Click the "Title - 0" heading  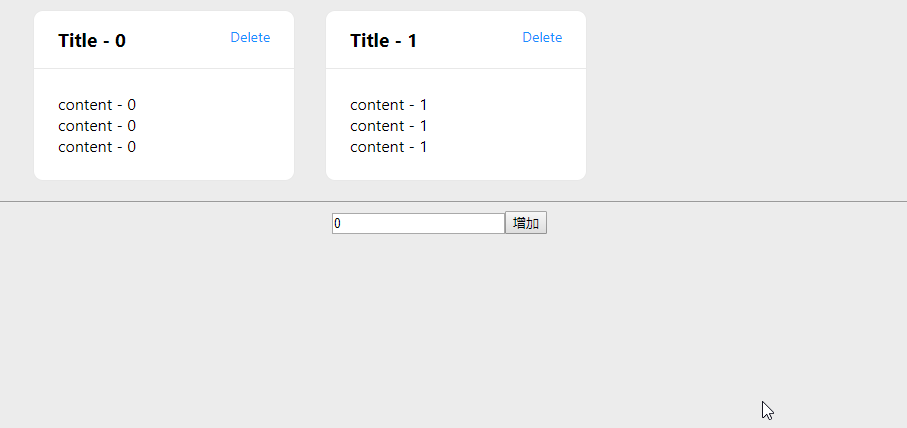click(92, 41)
